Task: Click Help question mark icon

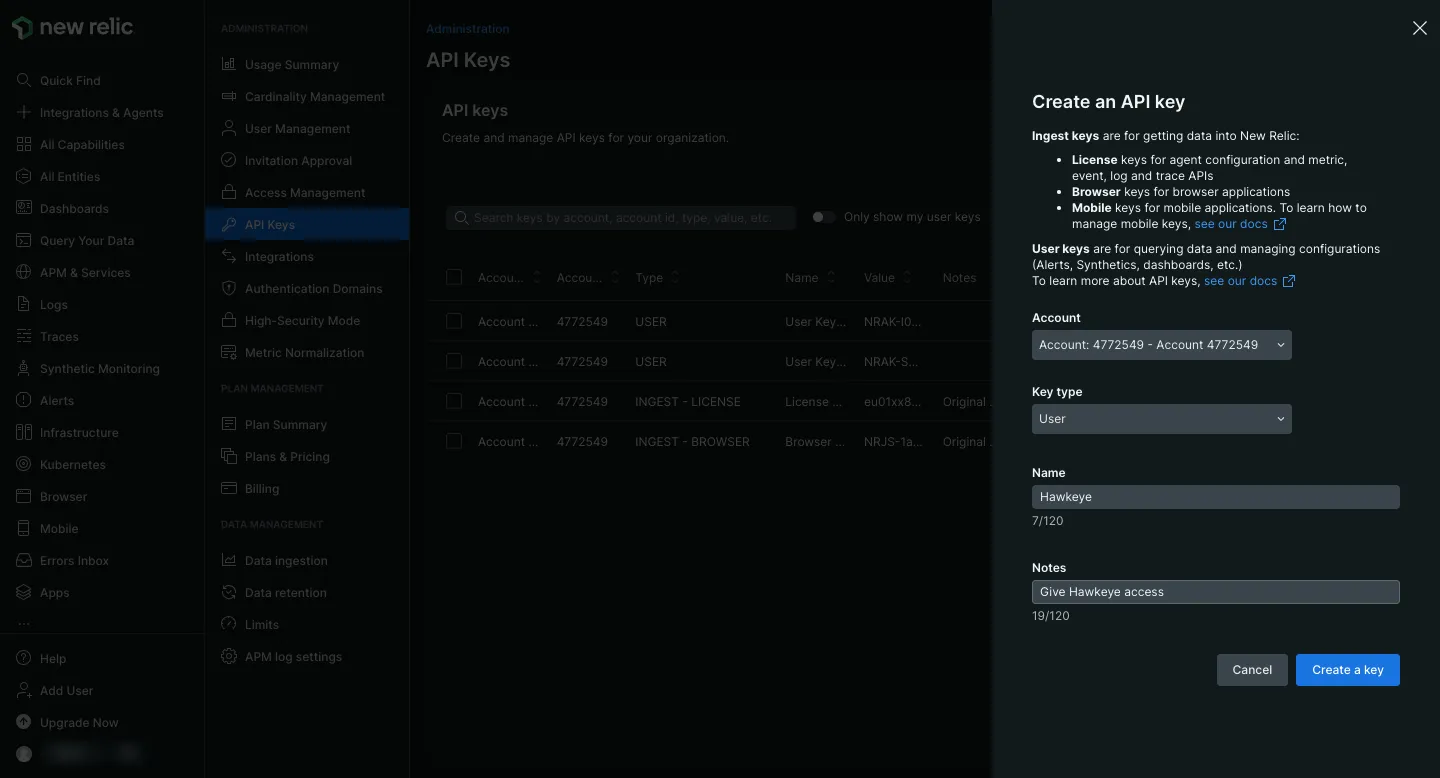Action: (x=24, y=659)
